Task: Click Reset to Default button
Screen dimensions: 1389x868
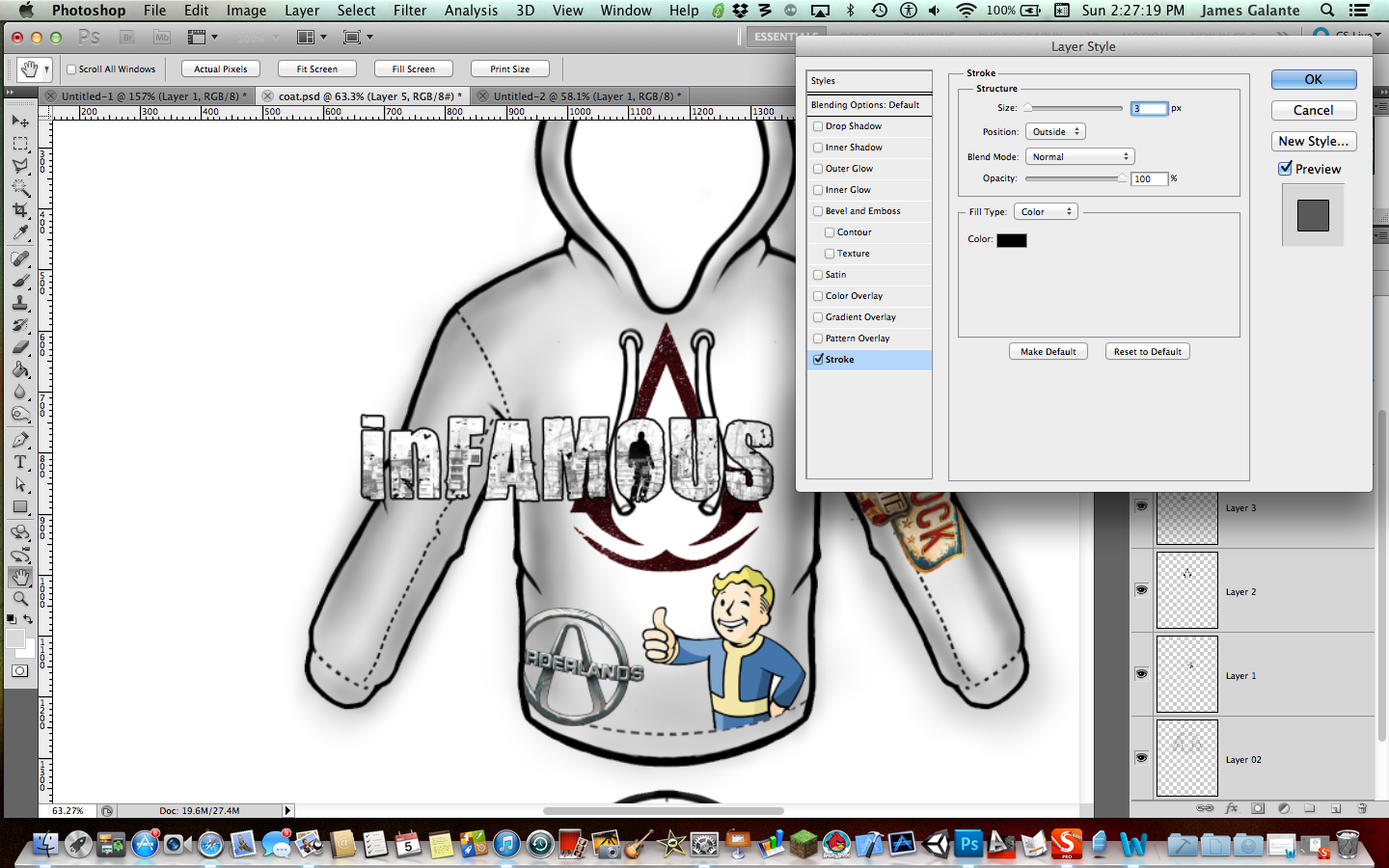Action: point(1147,352)
